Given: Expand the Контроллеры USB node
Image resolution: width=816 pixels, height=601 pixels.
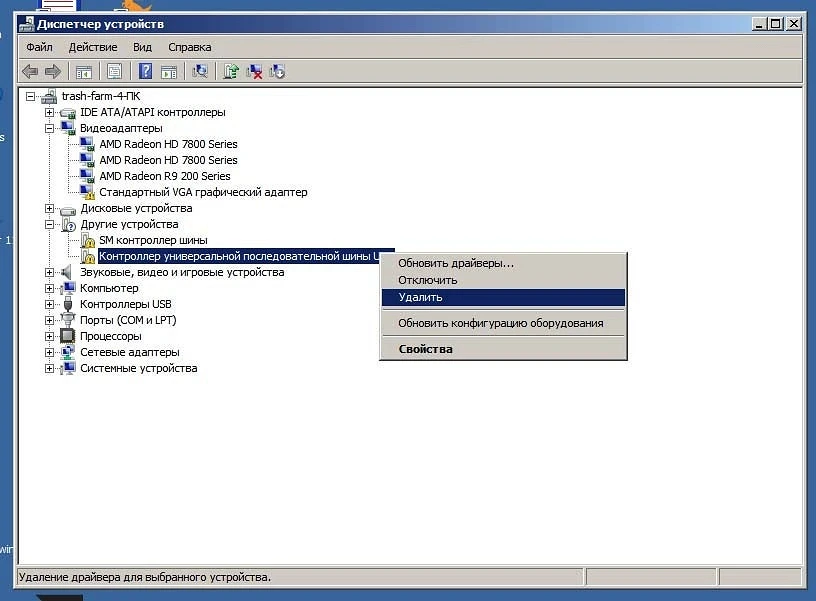Looking at the screenshot, I should point(49,304).
